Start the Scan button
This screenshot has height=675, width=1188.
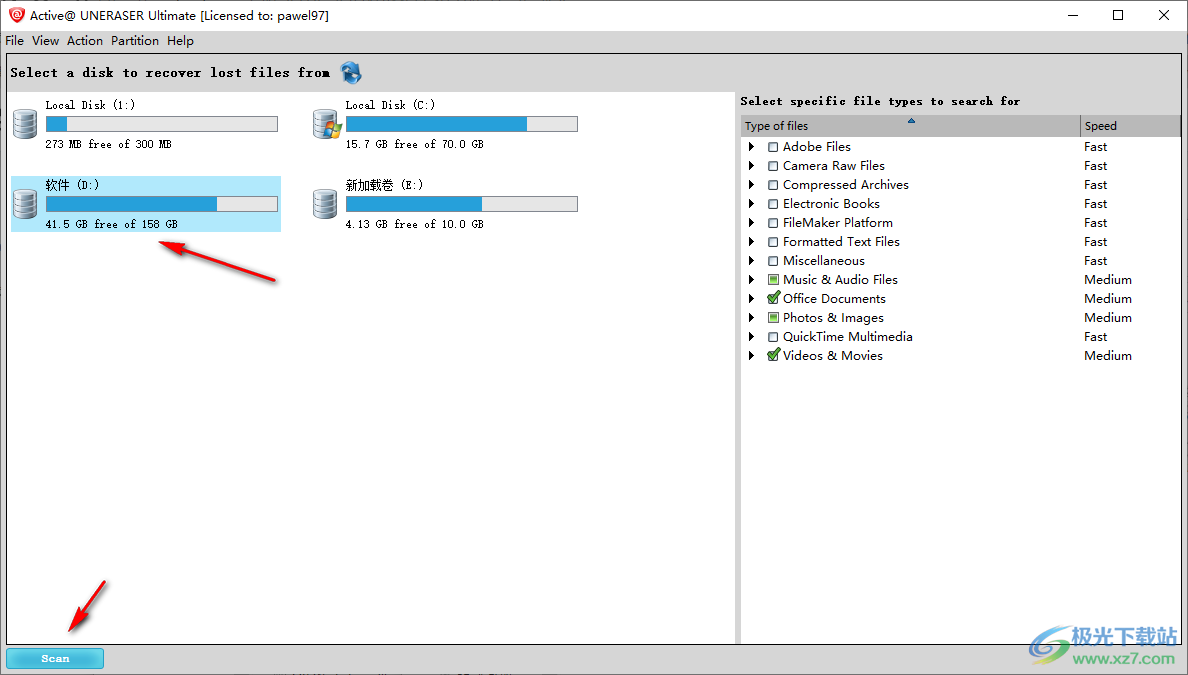[x=55, y=658]
